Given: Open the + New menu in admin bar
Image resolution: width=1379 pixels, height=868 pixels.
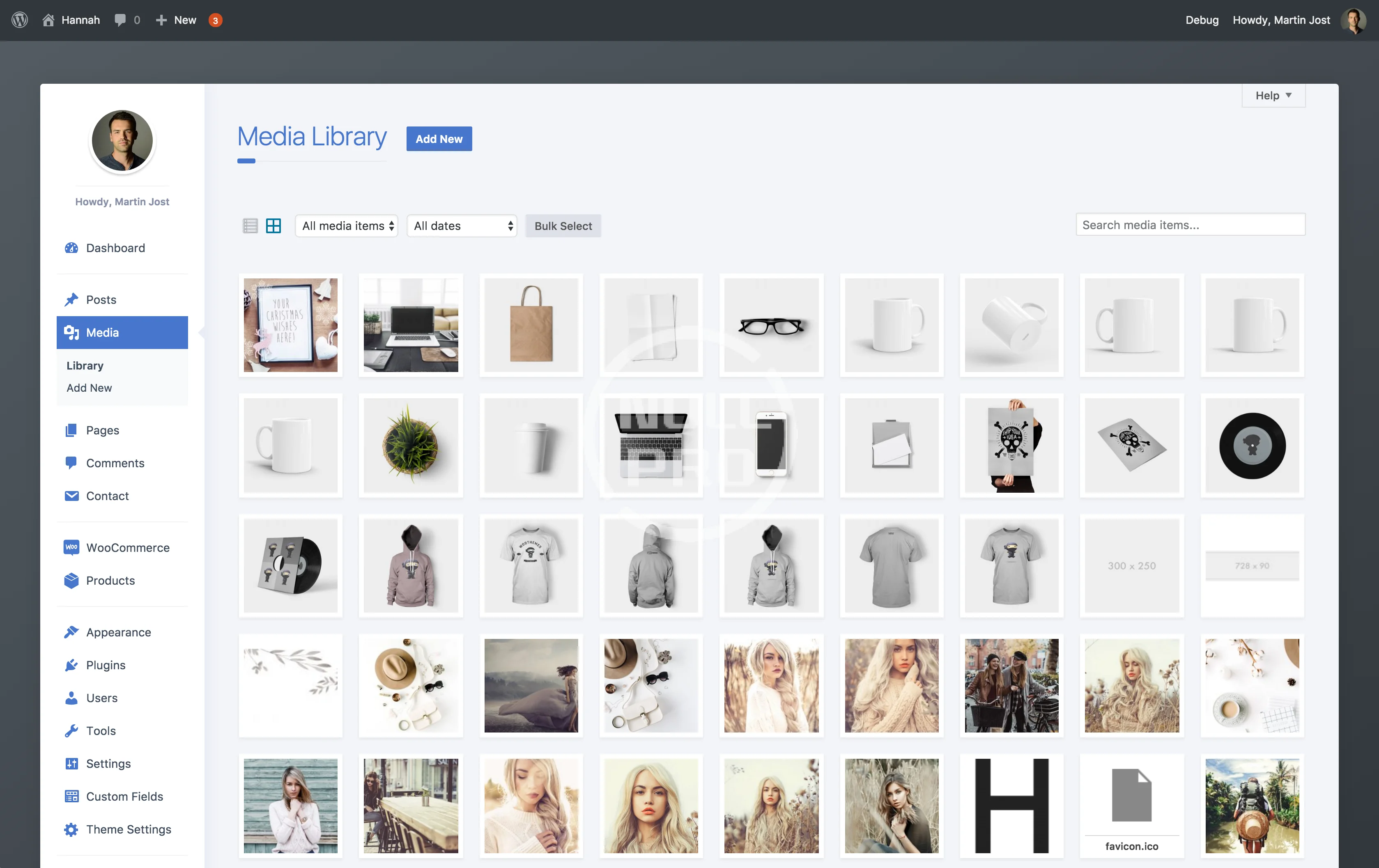Looking at the screenshot, I should (177, 20).
